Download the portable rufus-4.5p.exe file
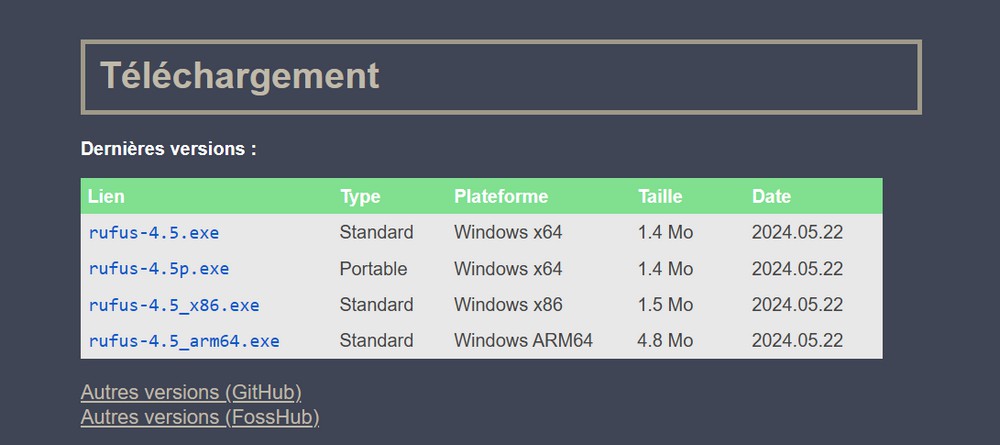Image resolution: width=1000 pixels, height=445 pixels. coord(159,269)
